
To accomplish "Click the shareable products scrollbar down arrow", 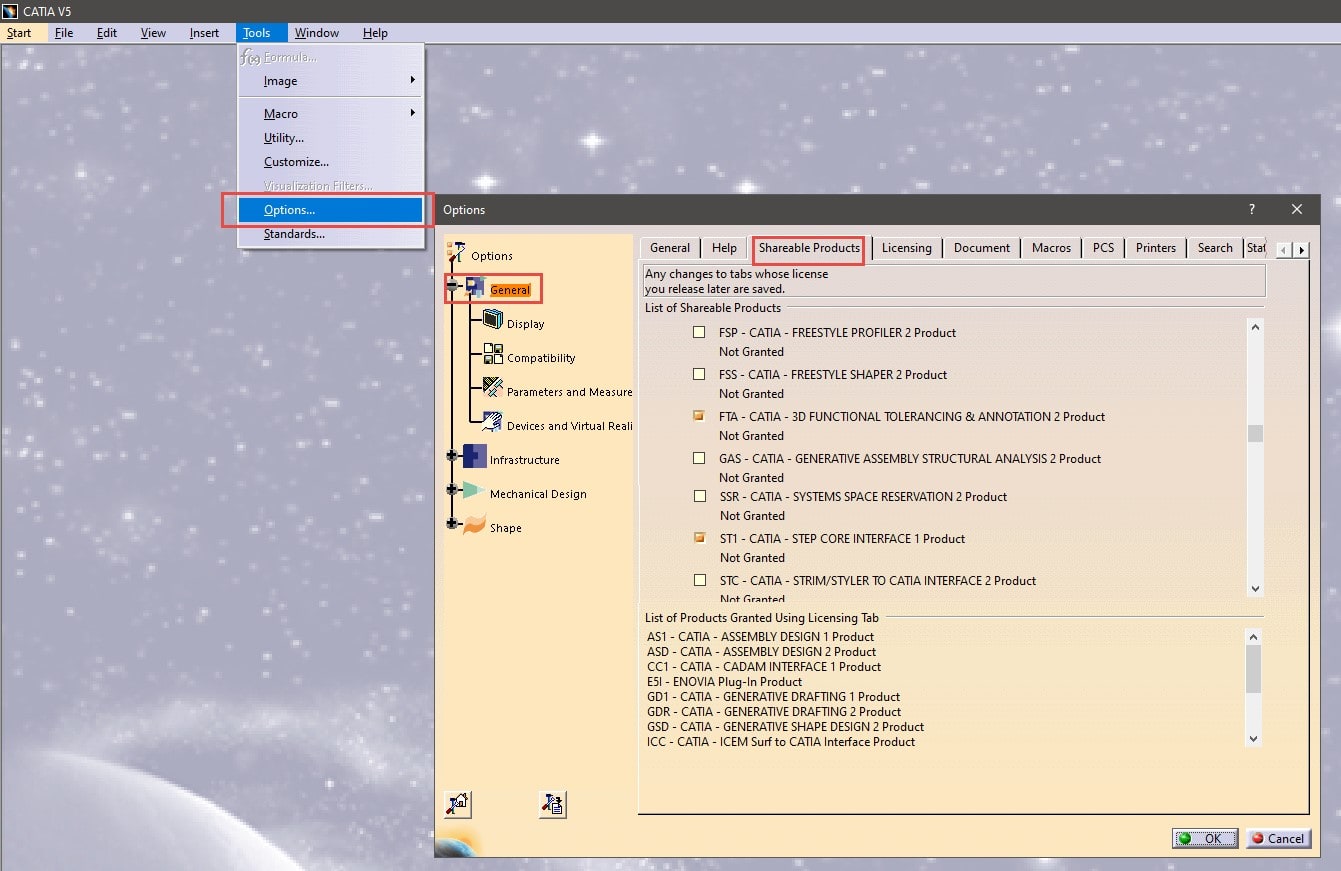I will pyautogui.click(x=1254, y=589).
